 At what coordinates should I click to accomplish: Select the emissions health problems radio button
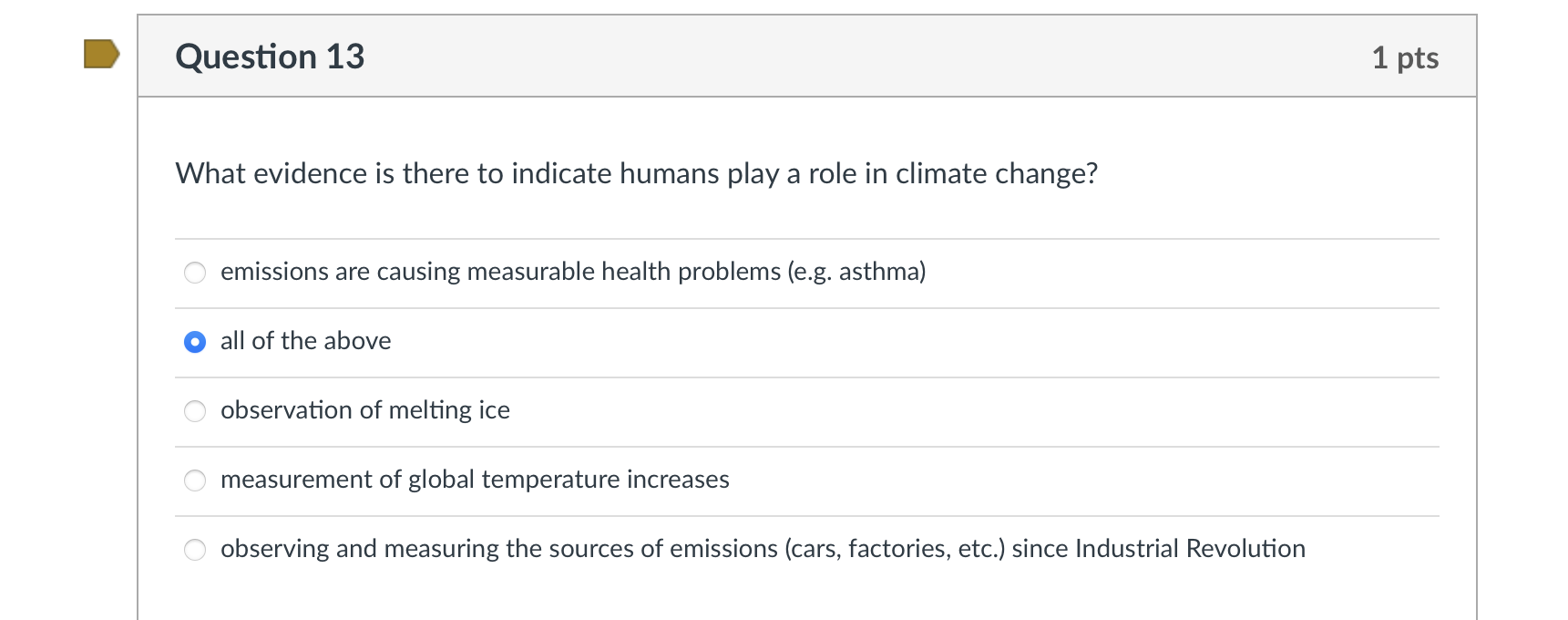tap(195, 273)
